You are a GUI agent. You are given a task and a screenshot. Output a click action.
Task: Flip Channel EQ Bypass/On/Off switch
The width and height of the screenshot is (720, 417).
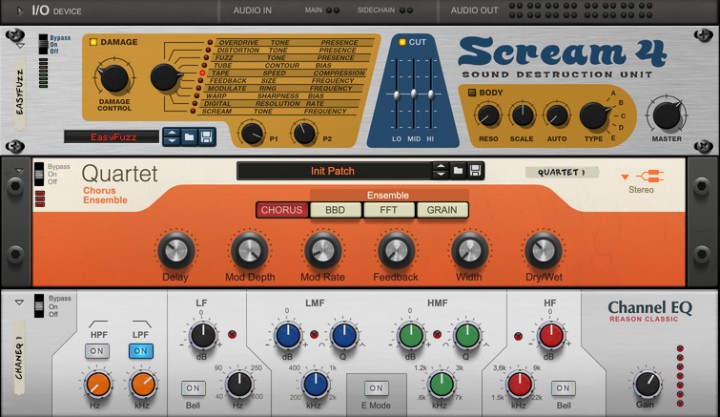[x=39, y=306]
